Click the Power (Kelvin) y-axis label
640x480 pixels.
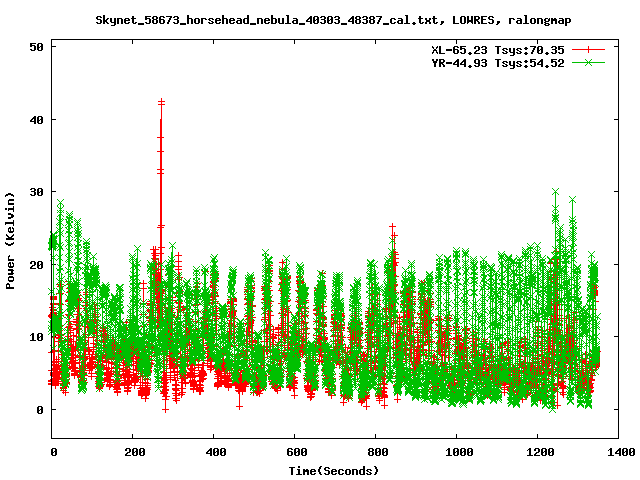[11, 241]
